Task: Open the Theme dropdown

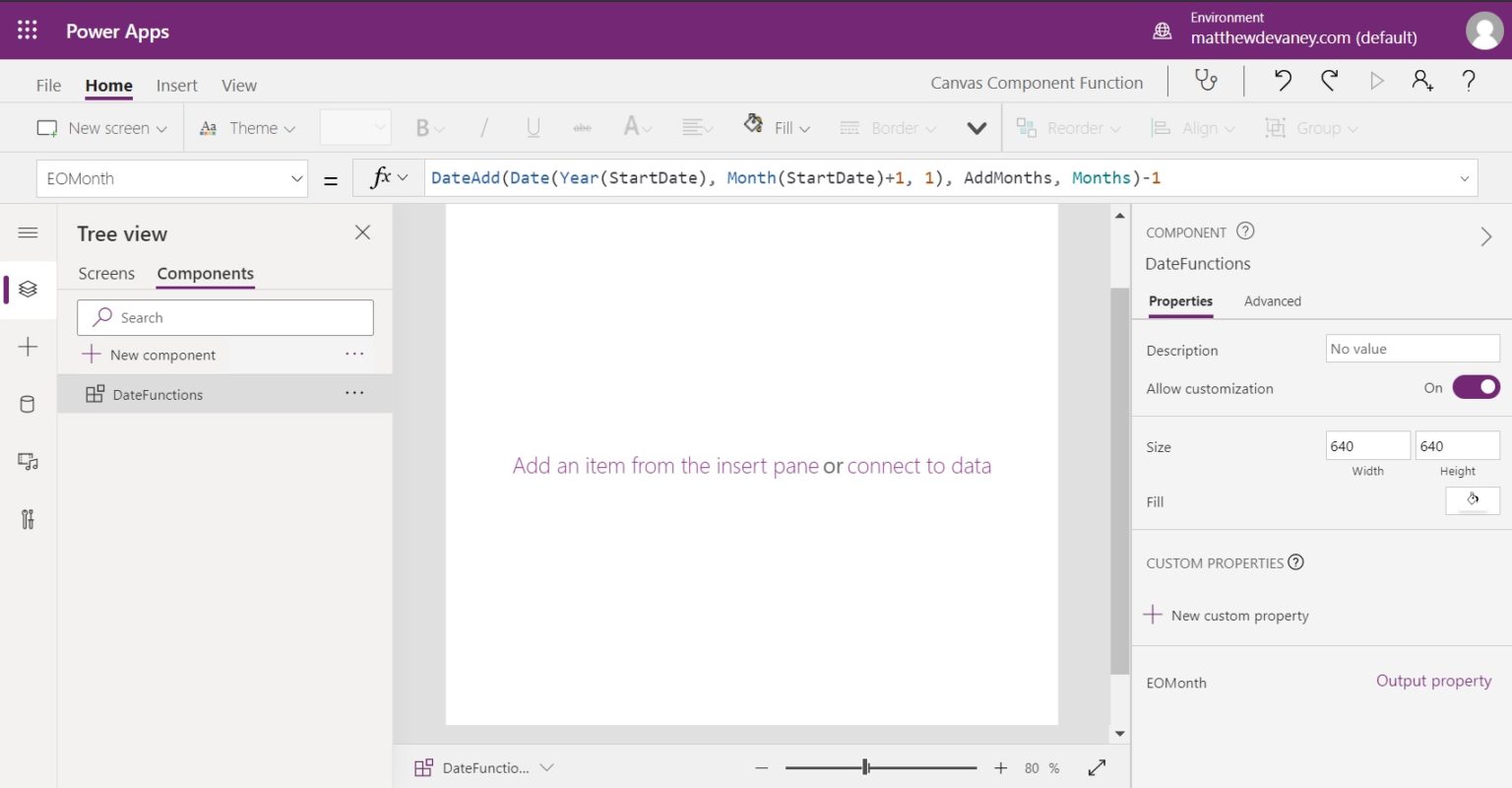Action: (248, 127)
